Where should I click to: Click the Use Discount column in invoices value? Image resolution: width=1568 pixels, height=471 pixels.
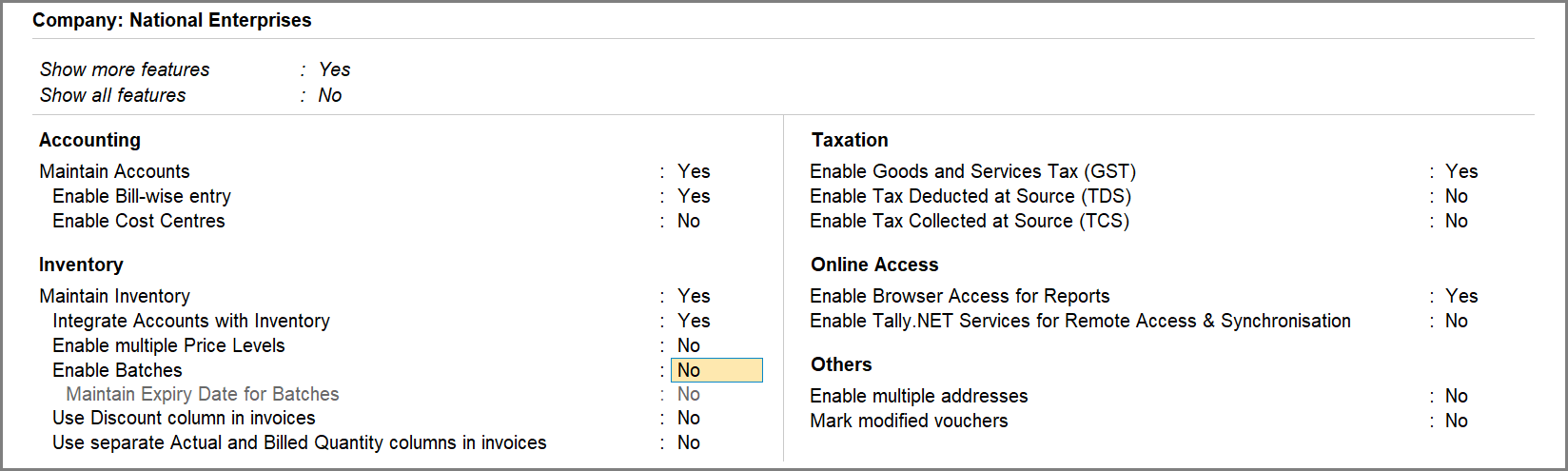click(x=688, y=418)
